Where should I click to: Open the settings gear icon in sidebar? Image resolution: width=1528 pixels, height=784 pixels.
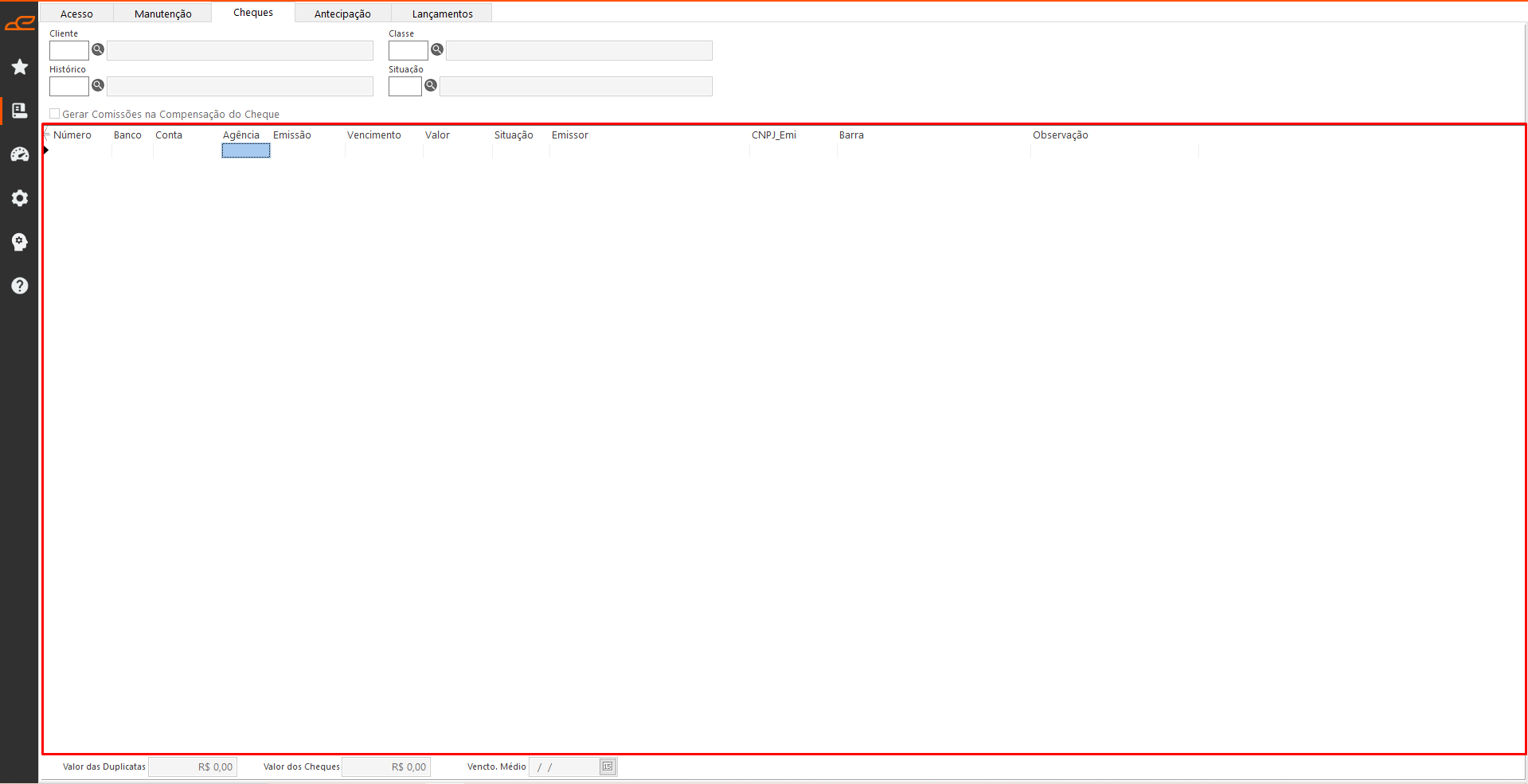coord(20,198)
